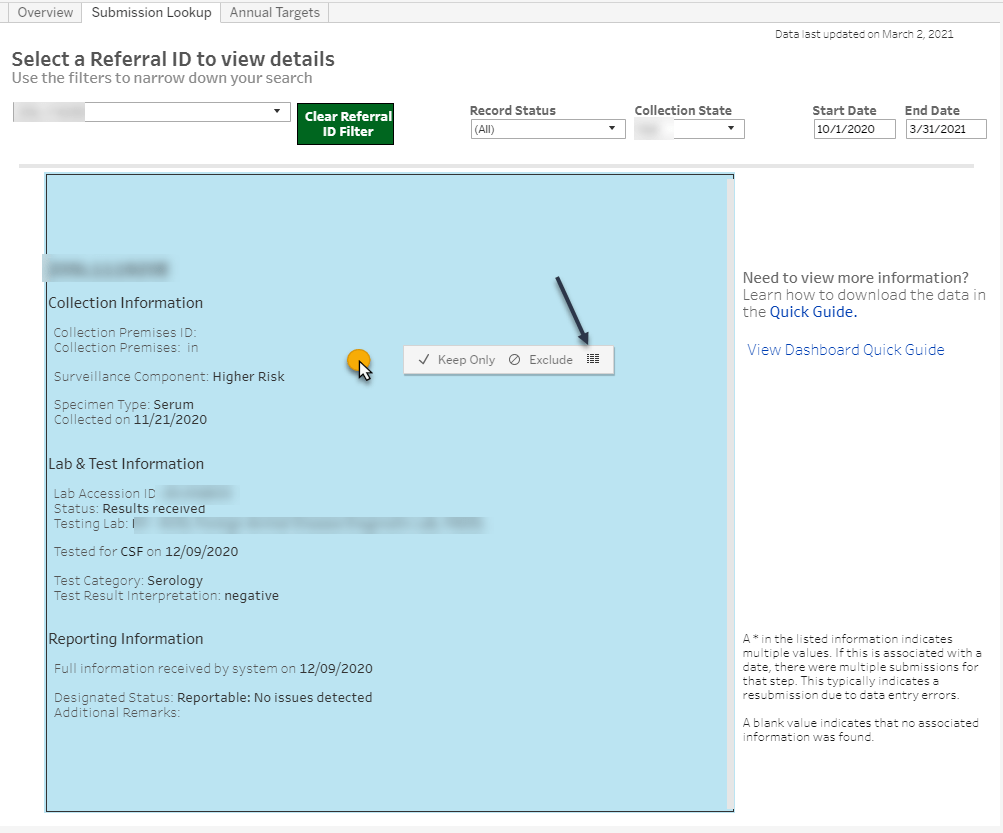The image size is (1003, 833).
Task: Click the Lab Accession ID label
Action: click(104, 493)
